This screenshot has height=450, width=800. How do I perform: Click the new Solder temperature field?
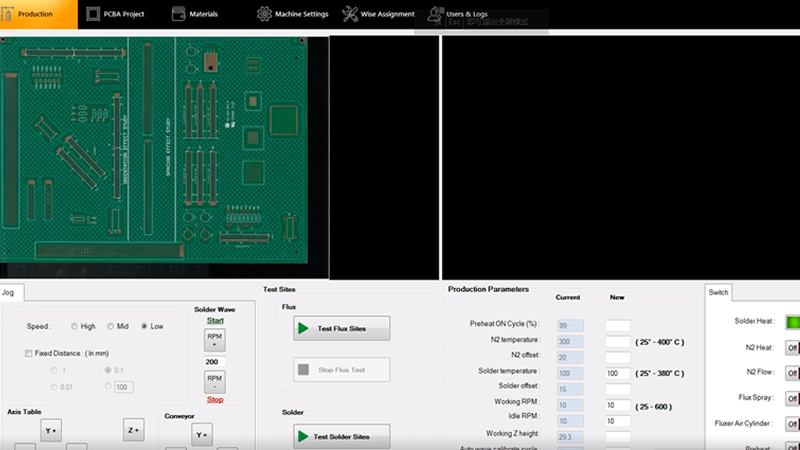(x=617, y=373)
